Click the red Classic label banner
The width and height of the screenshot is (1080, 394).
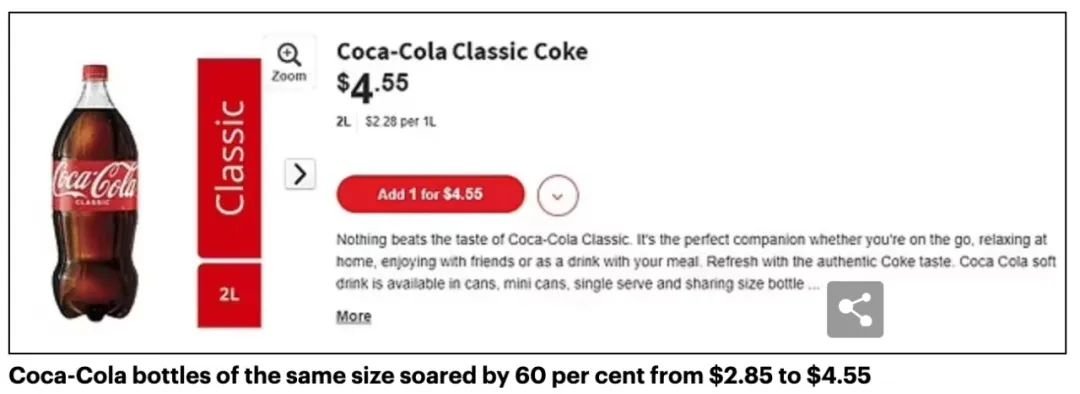pyautogui.click(x=229, y=158)
